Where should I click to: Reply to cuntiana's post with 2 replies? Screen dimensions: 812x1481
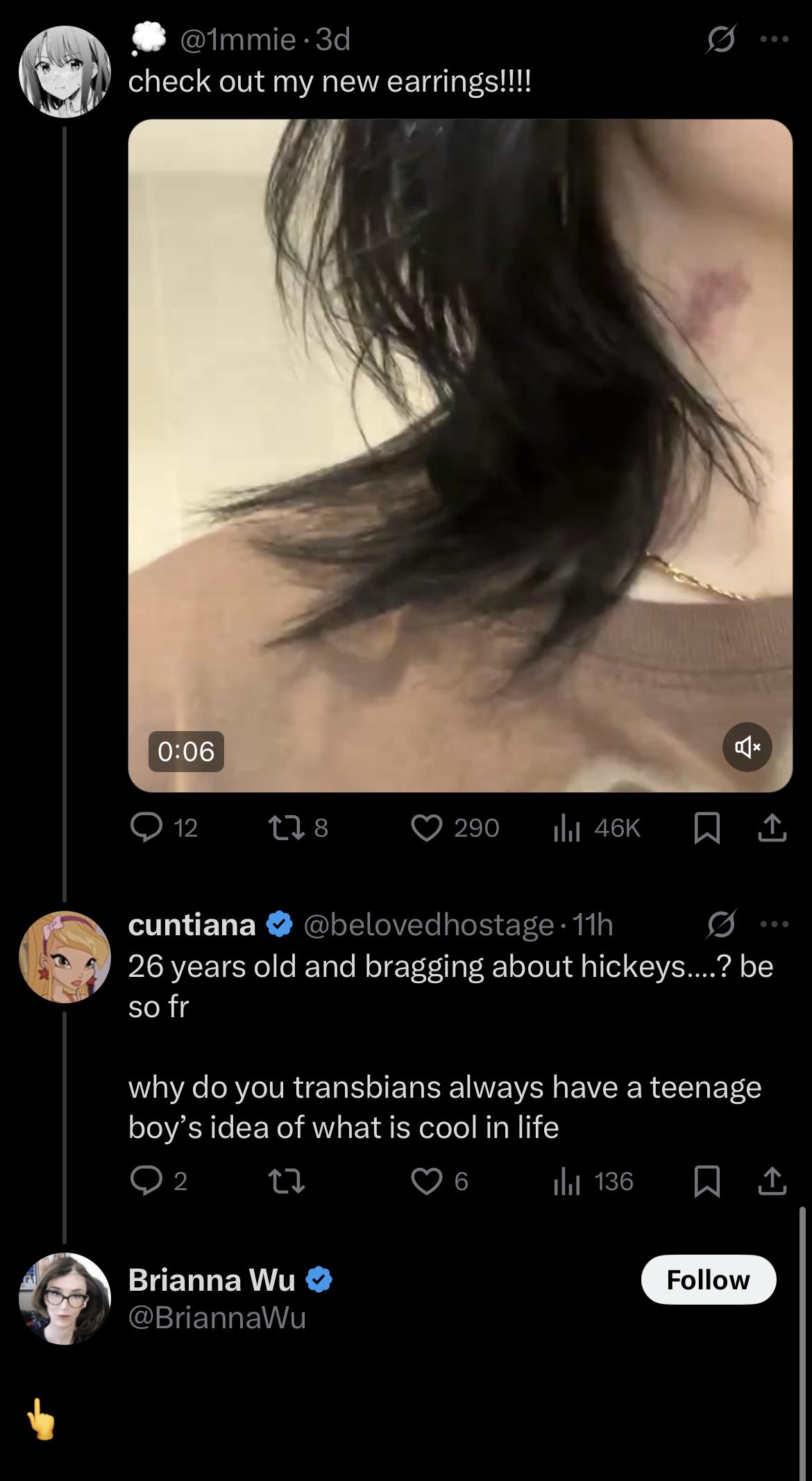coord(159,1181)
